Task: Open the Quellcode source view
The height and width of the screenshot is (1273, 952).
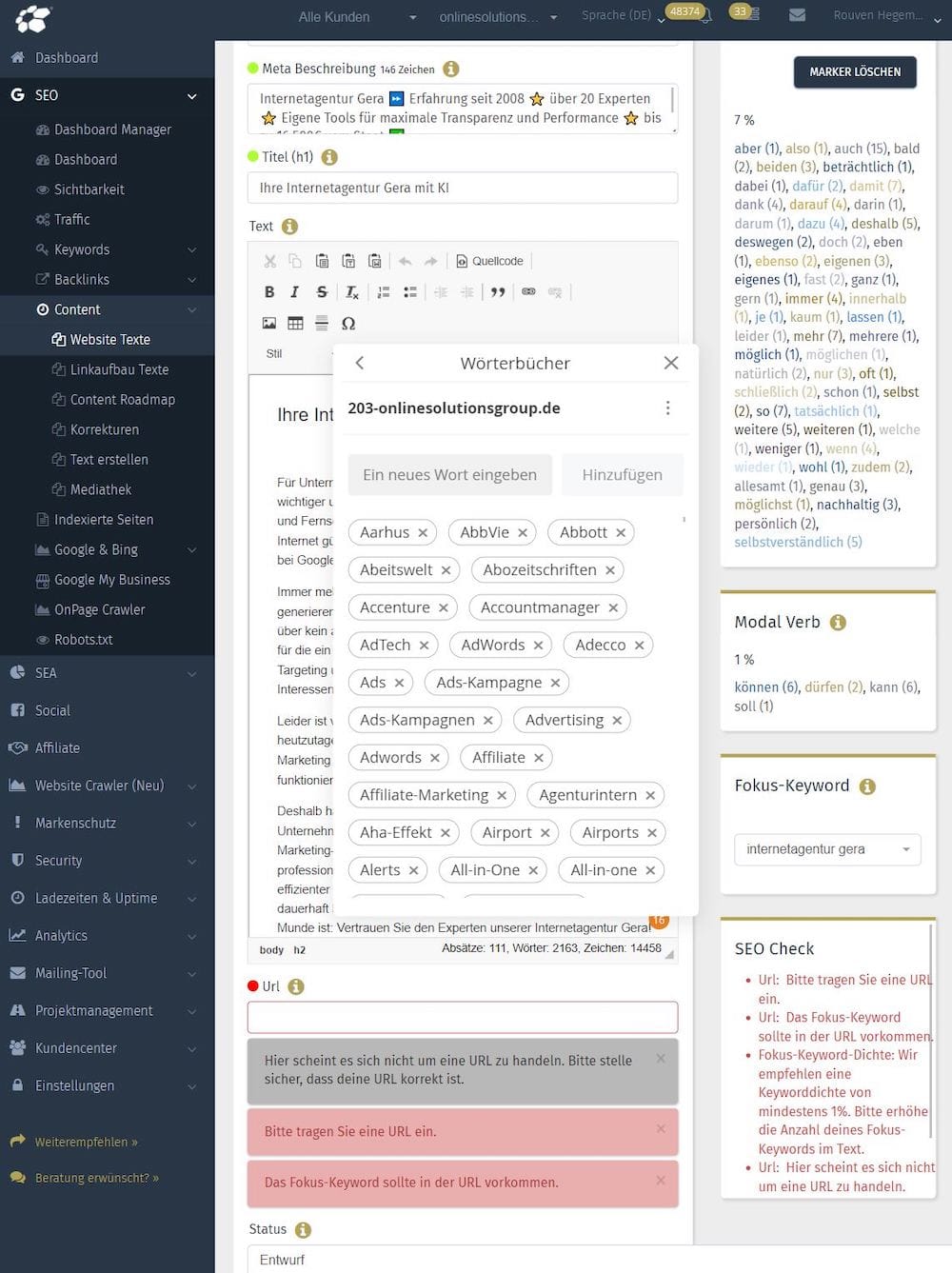Action: (x=489, y=261)
